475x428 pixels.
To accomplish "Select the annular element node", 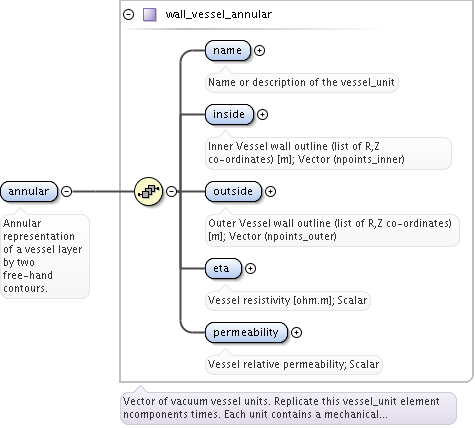I will tap(29, 191).
